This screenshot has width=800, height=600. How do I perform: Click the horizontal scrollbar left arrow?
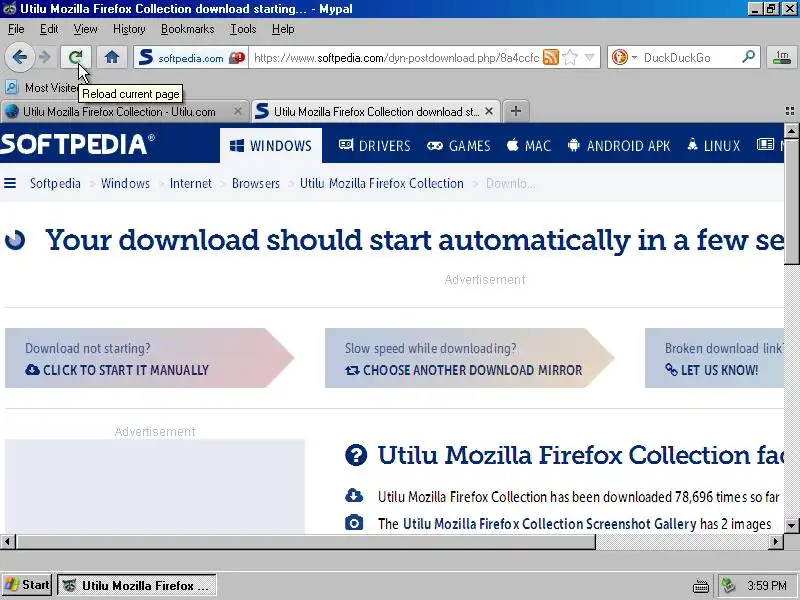8,541
